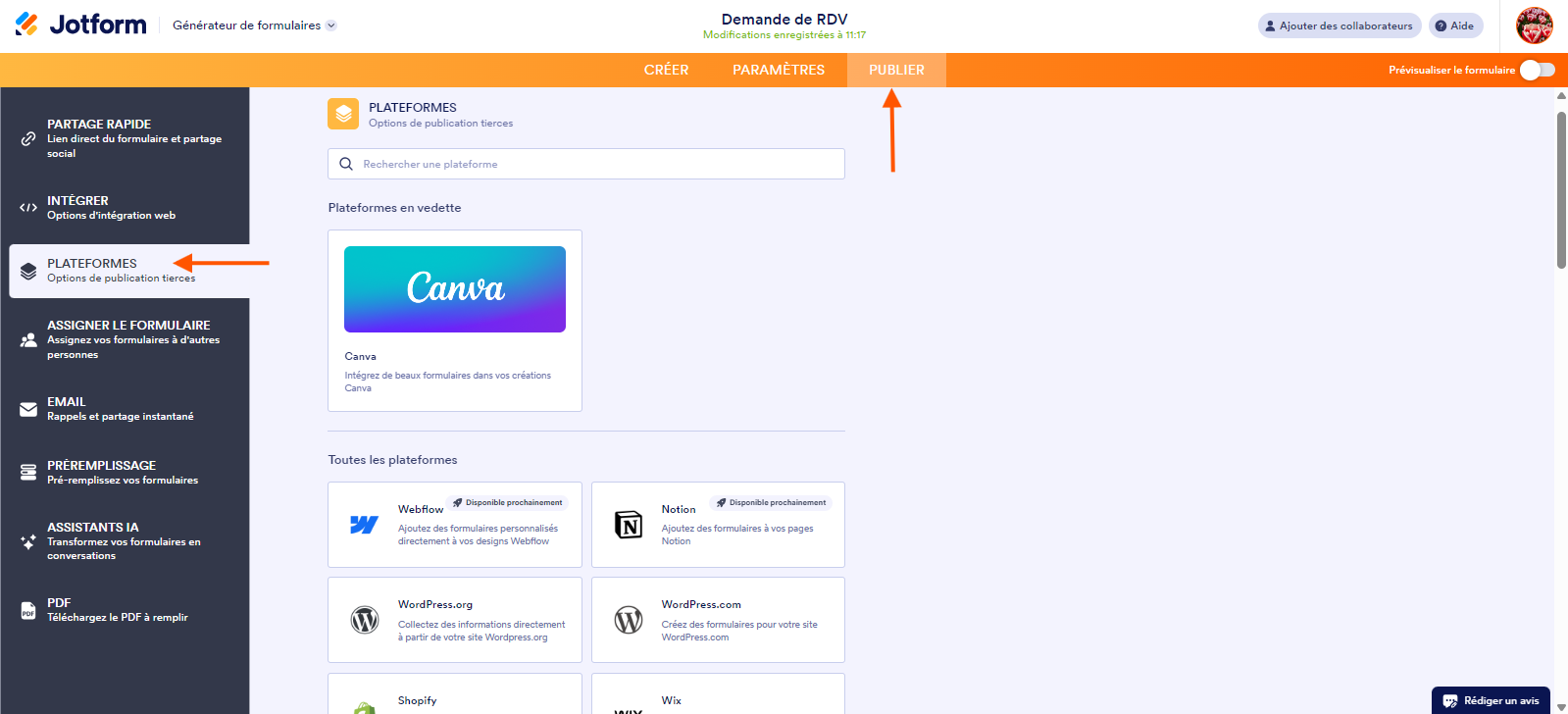Click the scrollbar down arrow
Image resolution: width=1568 pixels, height=714 pixels.
[1561, 707]
